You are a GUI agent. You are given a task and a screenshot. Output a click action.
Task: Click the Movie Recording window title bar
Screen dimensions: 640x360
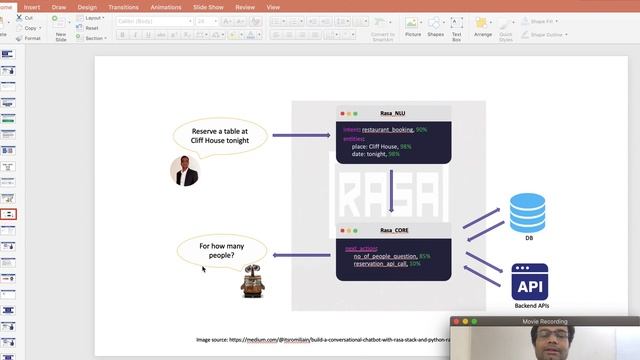545,321
